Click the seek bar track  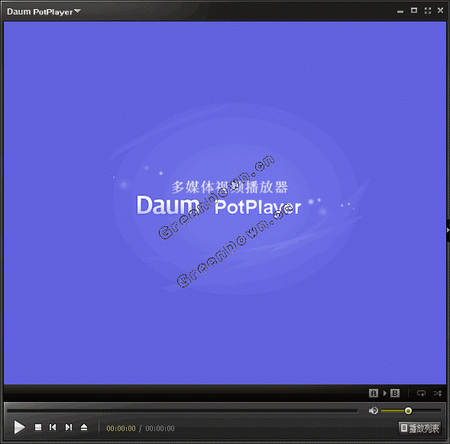(182, 411)
